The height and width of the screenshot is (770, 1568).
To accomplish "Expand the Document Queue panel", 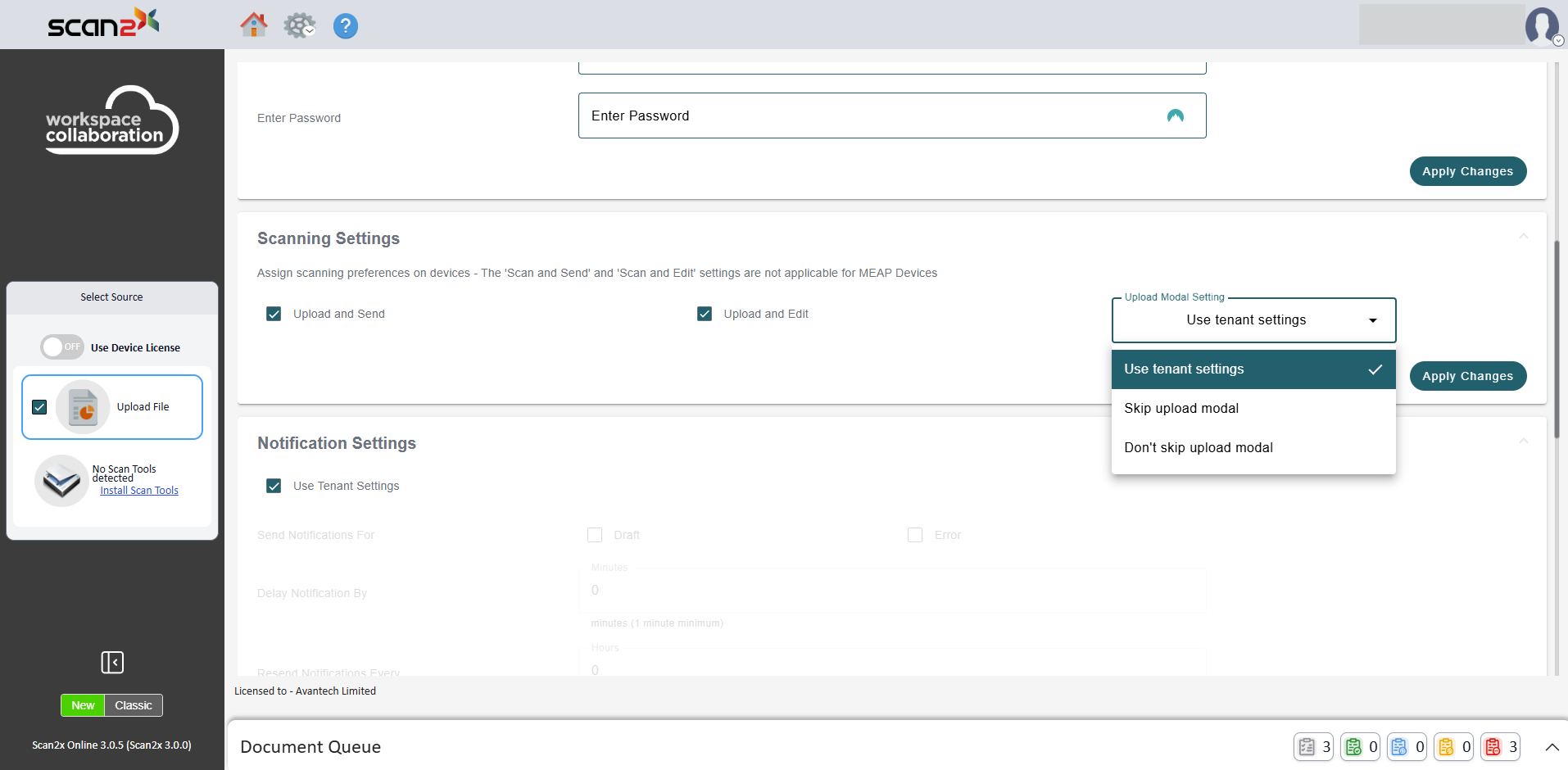I will tap(1552, 747).
